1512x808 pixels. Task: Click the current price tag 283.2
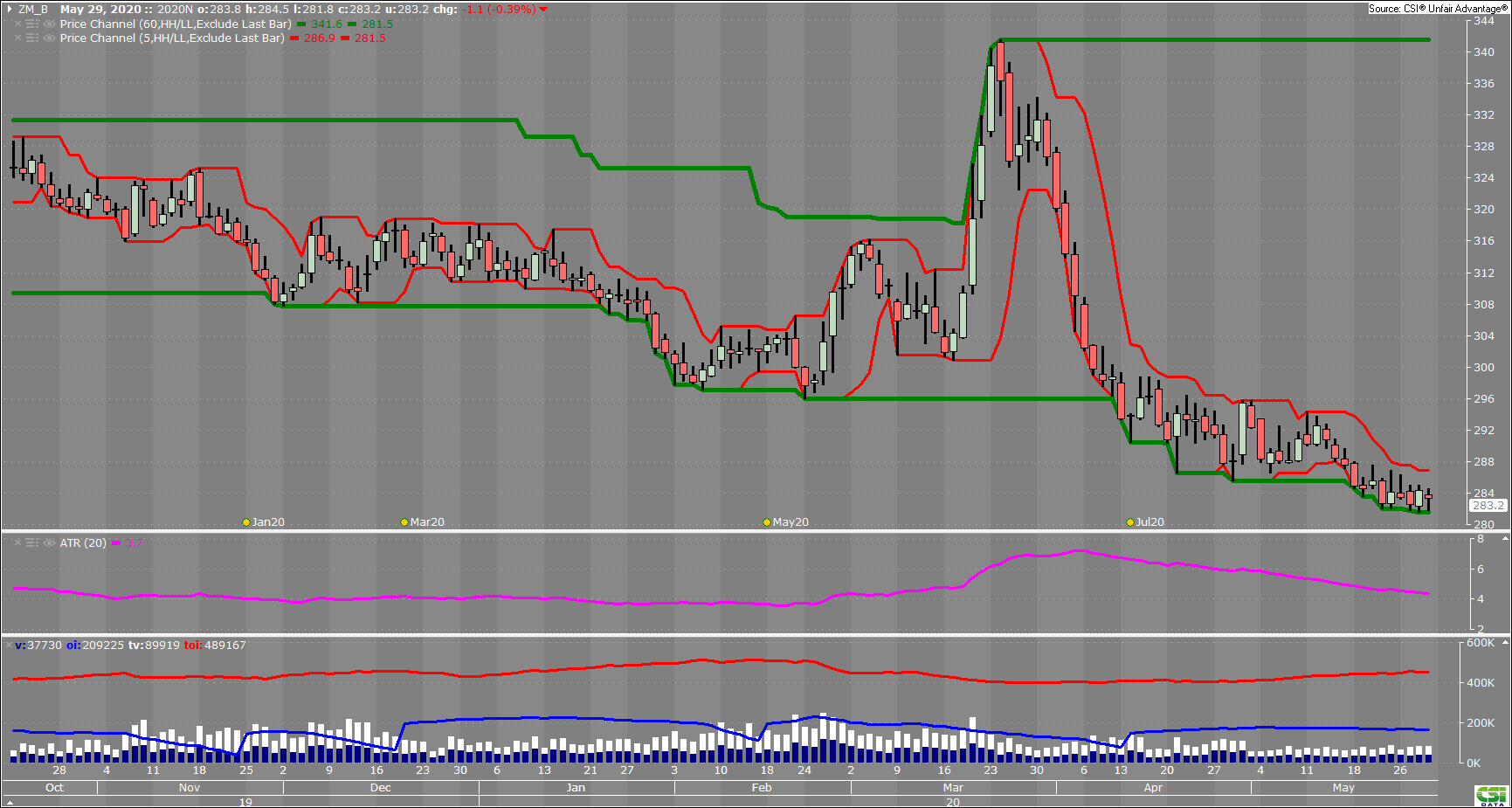coord(1488,506)
